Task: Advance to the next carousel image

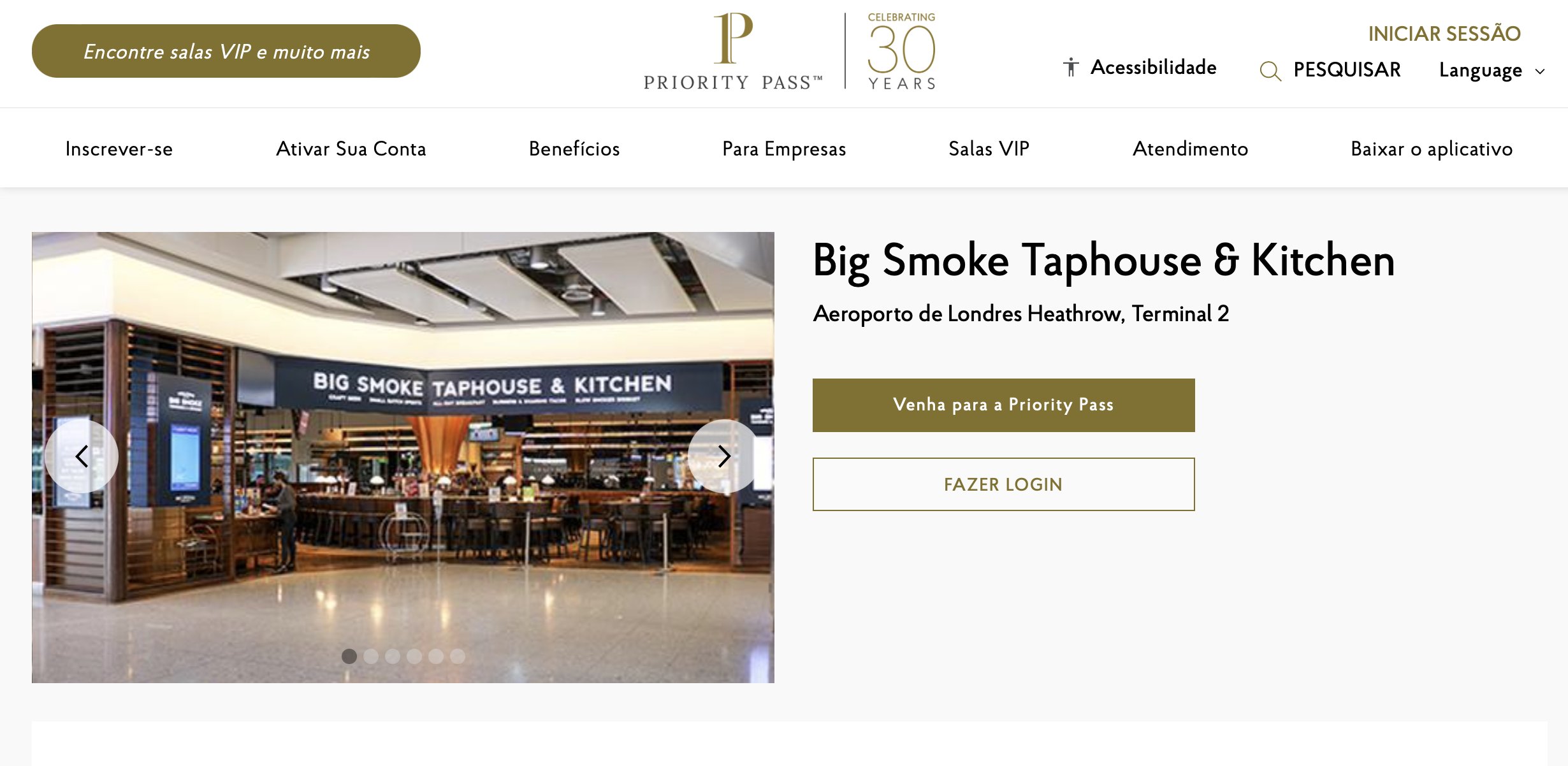Action: click(x=724, y=456)
